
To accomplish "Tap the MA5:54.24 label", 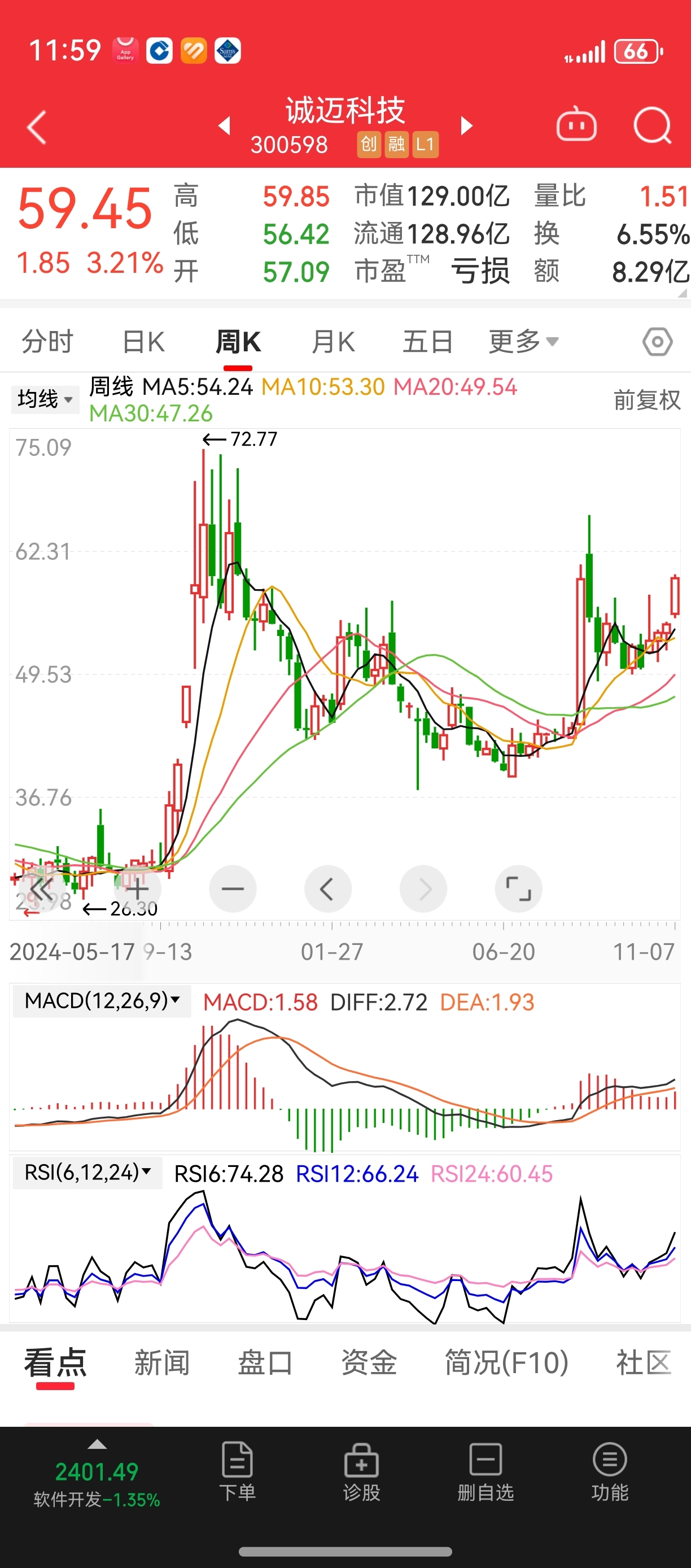I will (x=197, y=387).
